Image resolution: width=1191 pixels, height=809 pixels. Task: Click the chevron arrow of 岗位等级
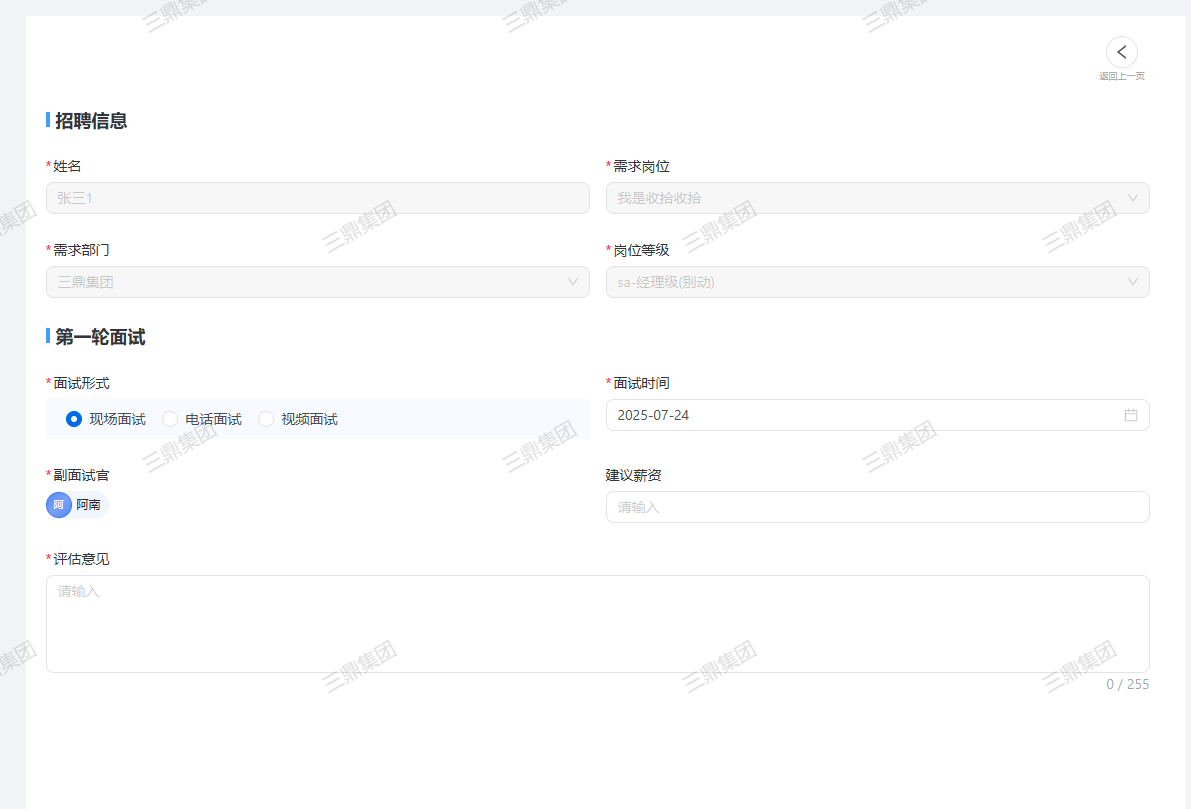coord(1133,282)
